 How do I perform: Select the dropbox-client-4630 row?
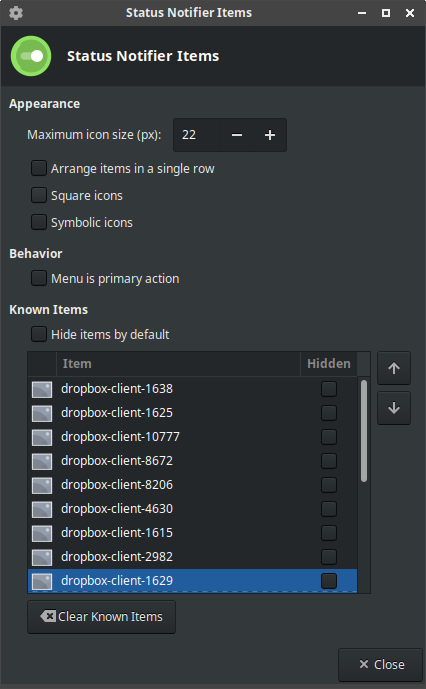point(193,509)
